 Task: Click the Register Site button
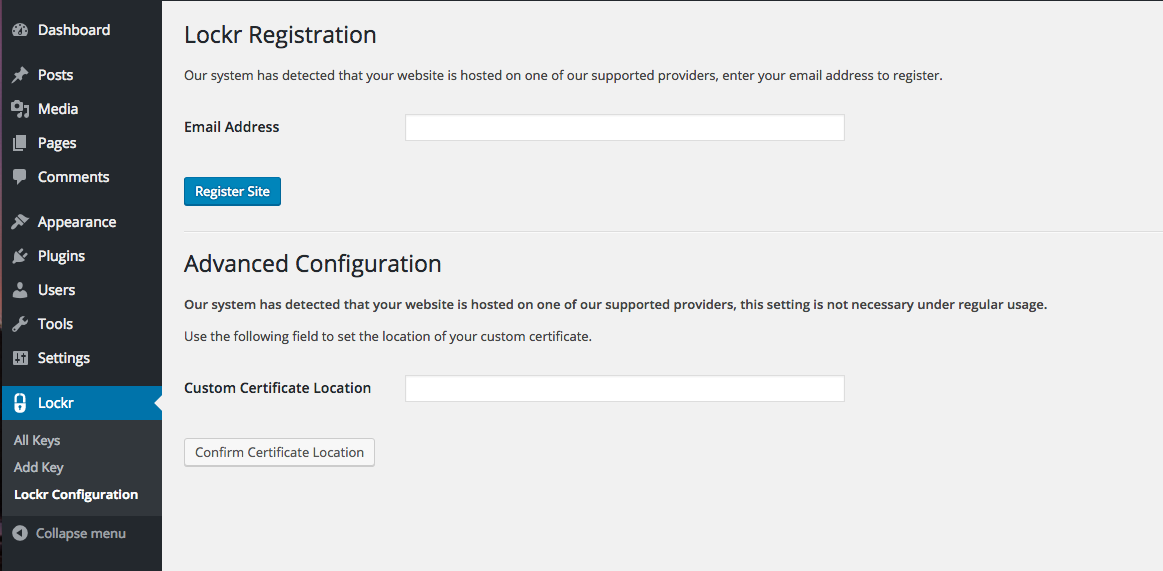tap(232, 191)
